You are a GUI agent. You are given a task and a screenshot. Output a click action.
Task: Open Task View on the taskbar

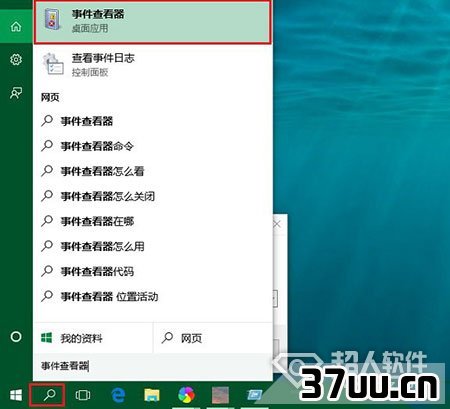tap(83, 395)
